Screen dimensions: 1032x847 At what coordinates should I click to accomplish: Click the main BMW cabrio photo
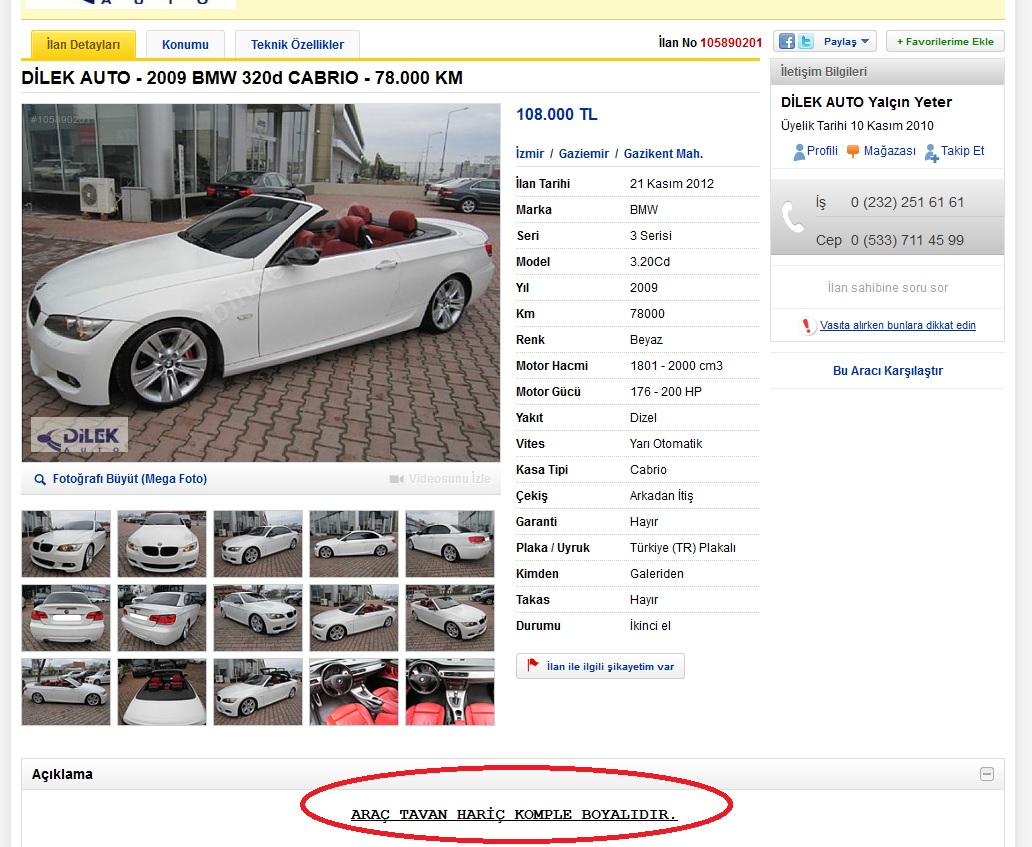[261, 282]
